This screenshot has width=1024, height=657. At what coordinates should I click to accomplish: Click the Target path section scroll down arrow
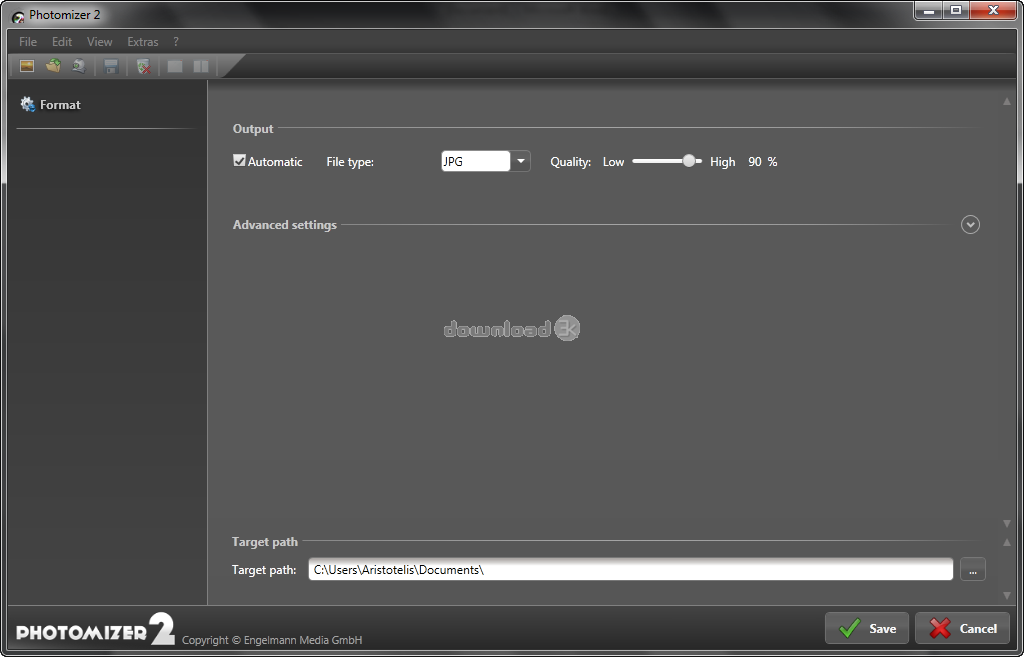(x=1006, y=595)
